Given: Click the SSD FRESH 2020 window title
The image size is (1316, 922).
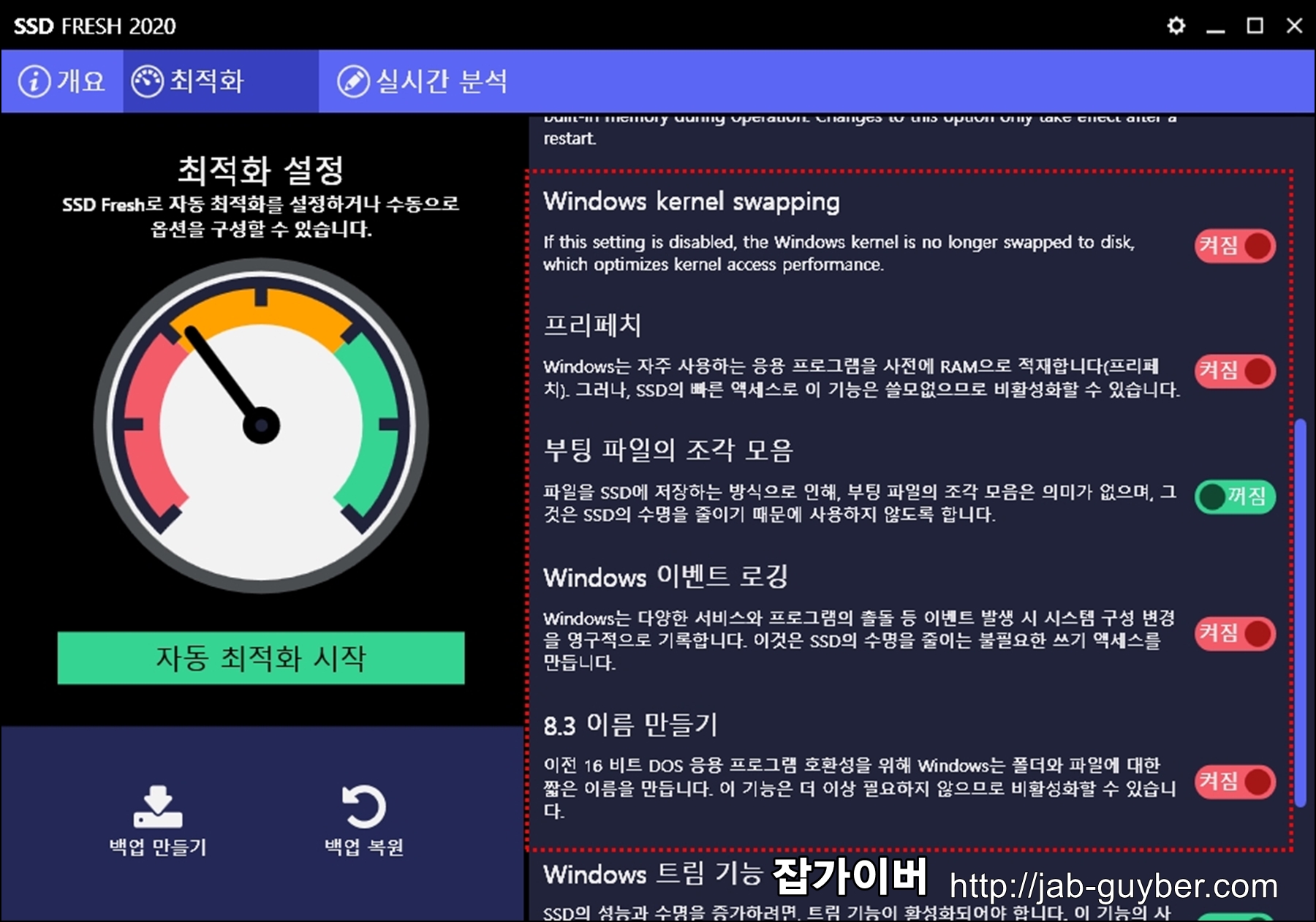Looking at the screenshot, I should 95,26.
